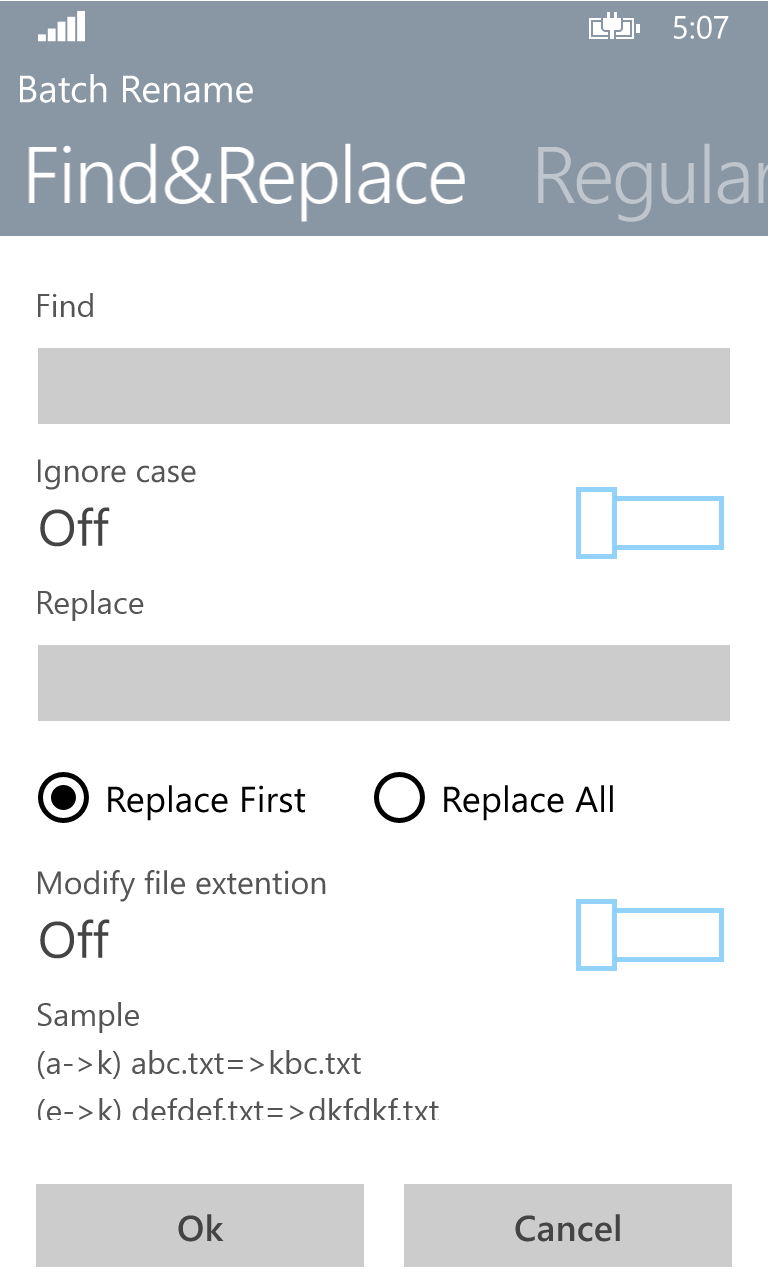Tap the Find label
This screenshot has width=768, height=1280.
pos(65,306)
